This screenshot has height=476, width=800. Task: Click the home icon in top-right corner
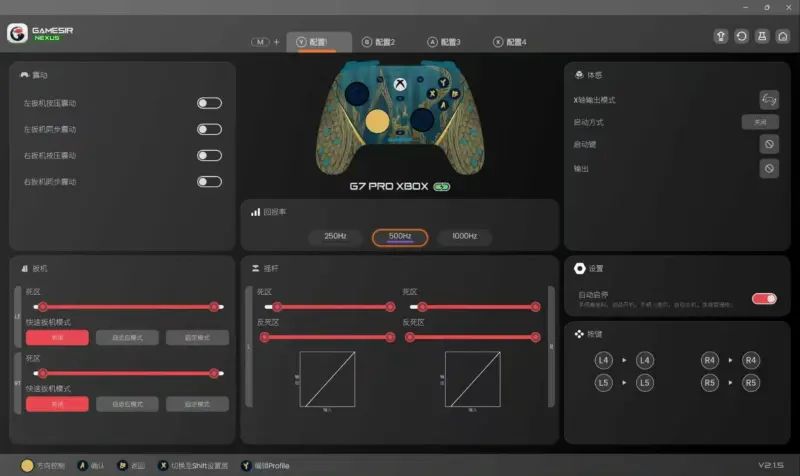click(x=782, y=36)
